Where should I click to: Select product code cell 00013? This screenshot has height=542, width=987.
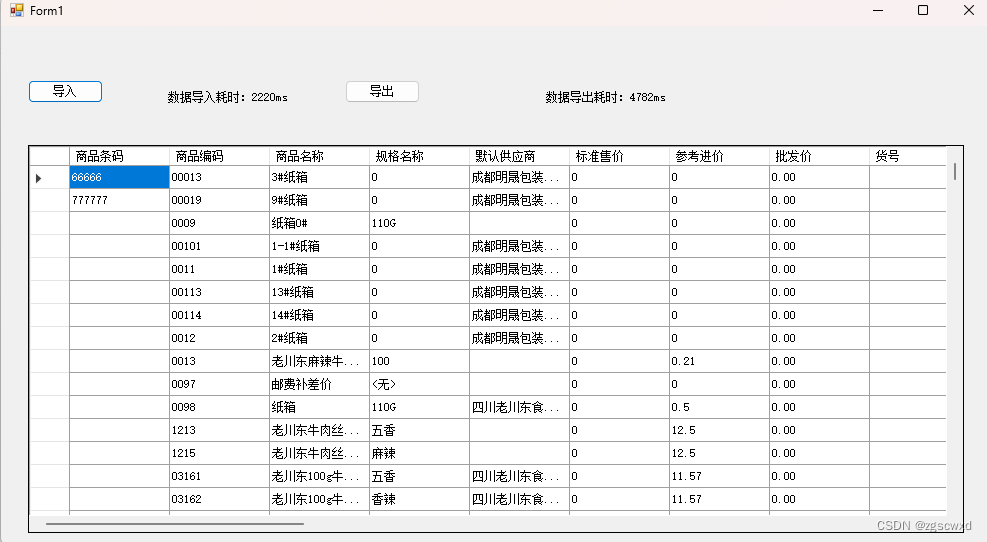(x=219, y=178)
